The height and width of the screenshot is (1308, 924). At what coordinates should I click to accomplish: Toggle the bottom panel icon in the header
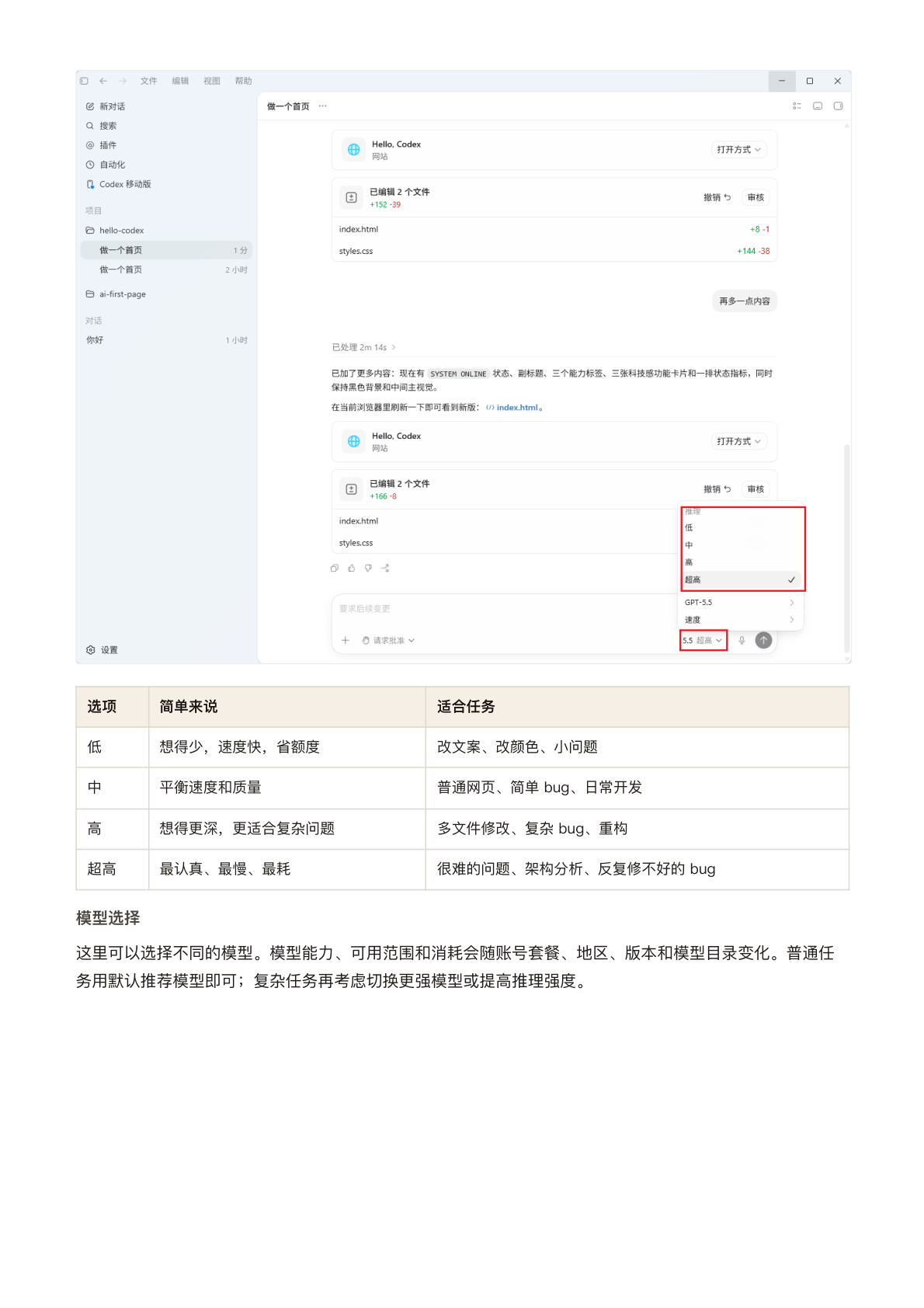click(x=818, y=106)
